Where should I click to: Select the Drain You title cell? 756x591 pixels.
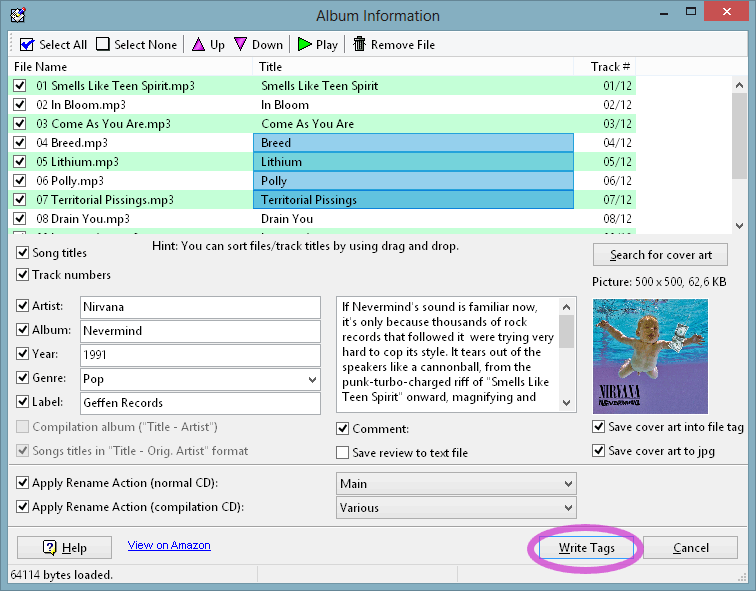pyautogui.click(x=413, y=219)
